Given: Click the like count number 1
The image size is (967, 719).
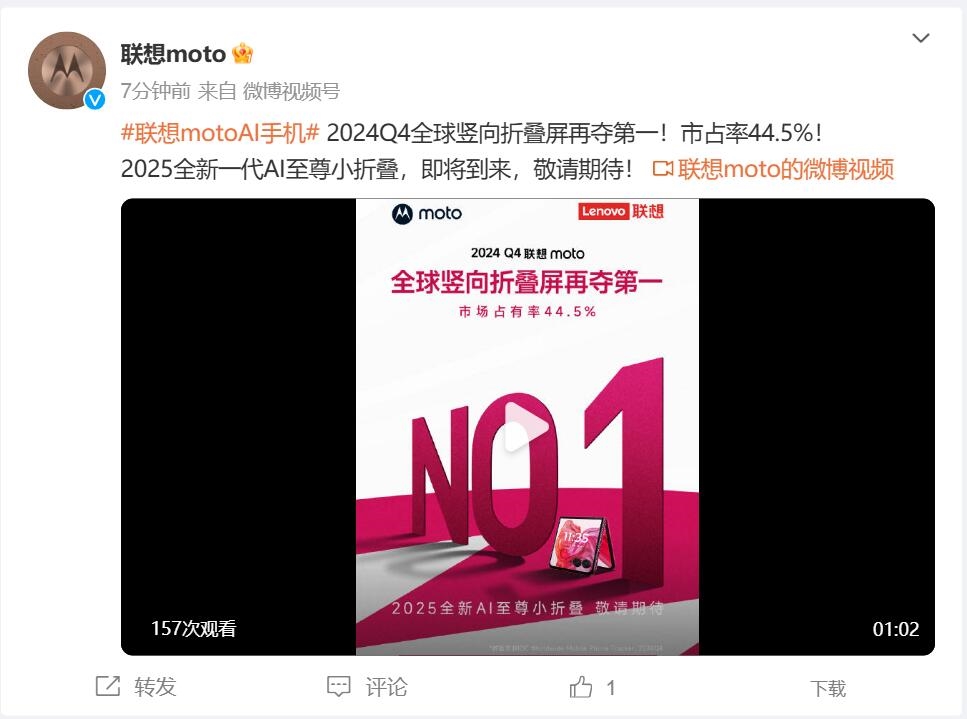Looking at the screenshot, I should (x=611, y=688).
